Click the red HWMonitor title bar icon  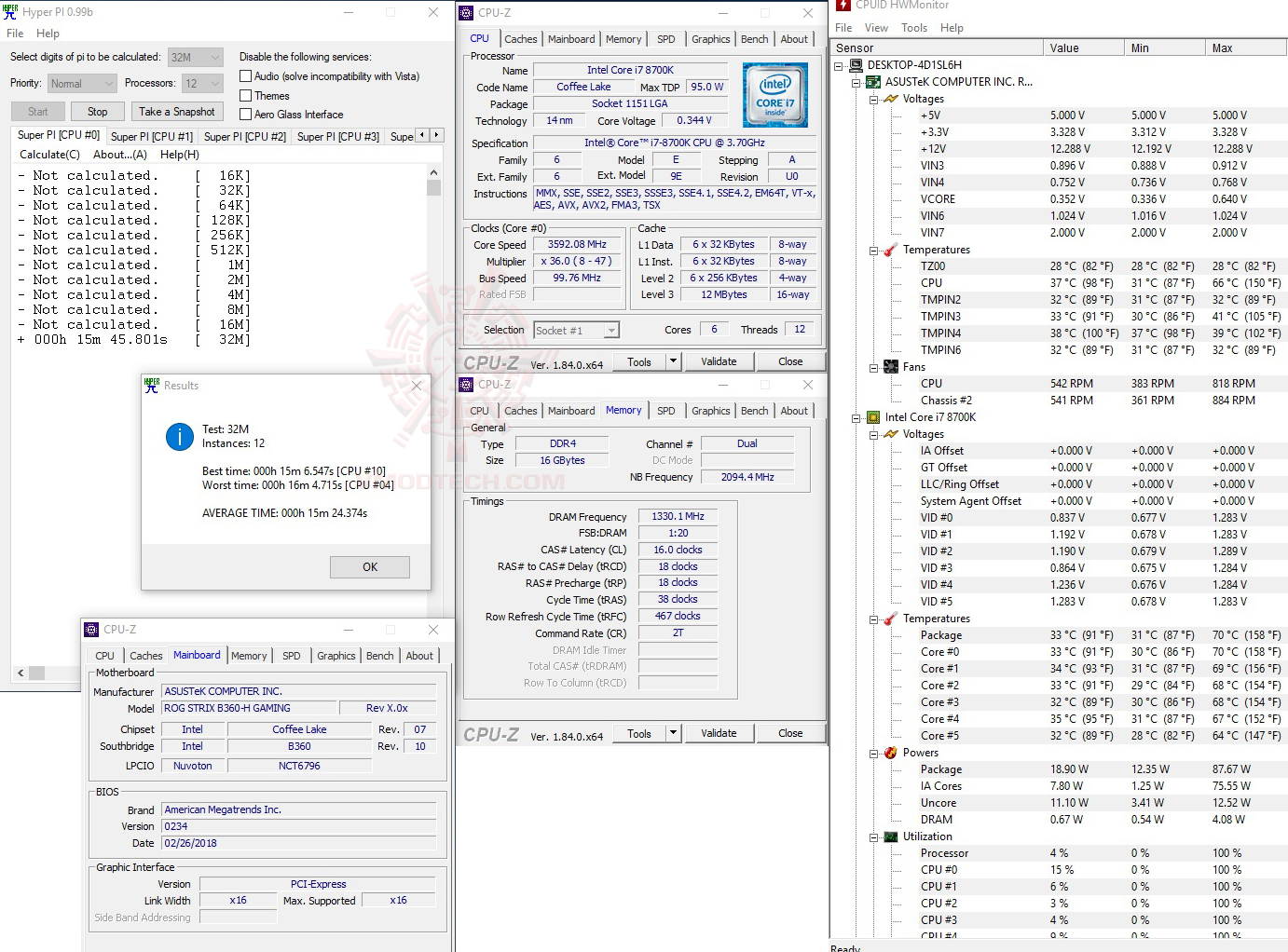point(843,5)
